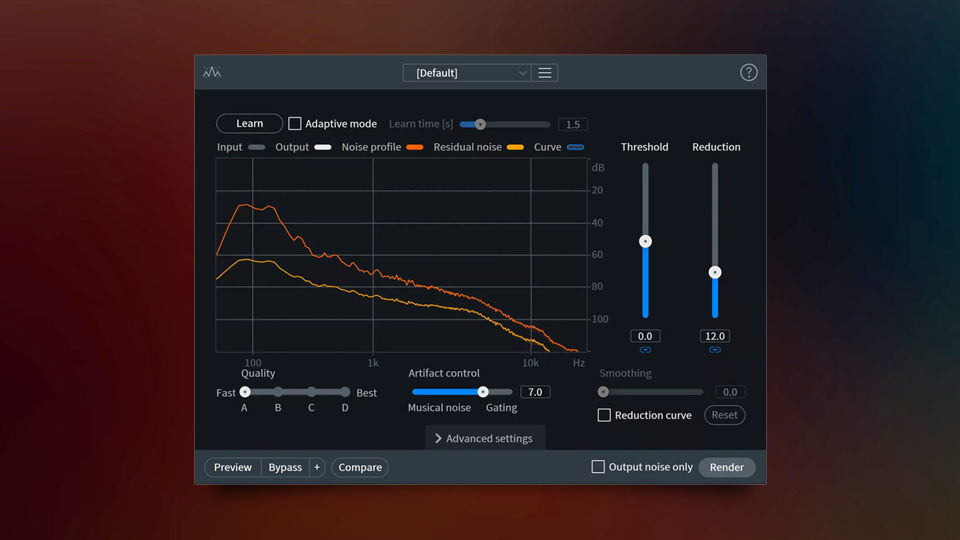Set Quality to position C
The height and width of the screenshot is (540, 960).
coord(312,392)
